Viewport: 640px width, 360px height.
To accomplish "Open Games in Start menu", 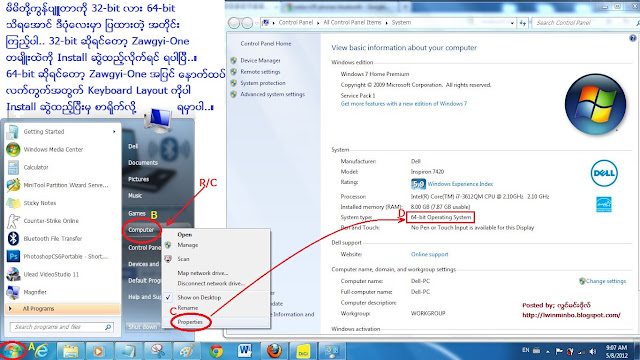I will click(137, 213).
